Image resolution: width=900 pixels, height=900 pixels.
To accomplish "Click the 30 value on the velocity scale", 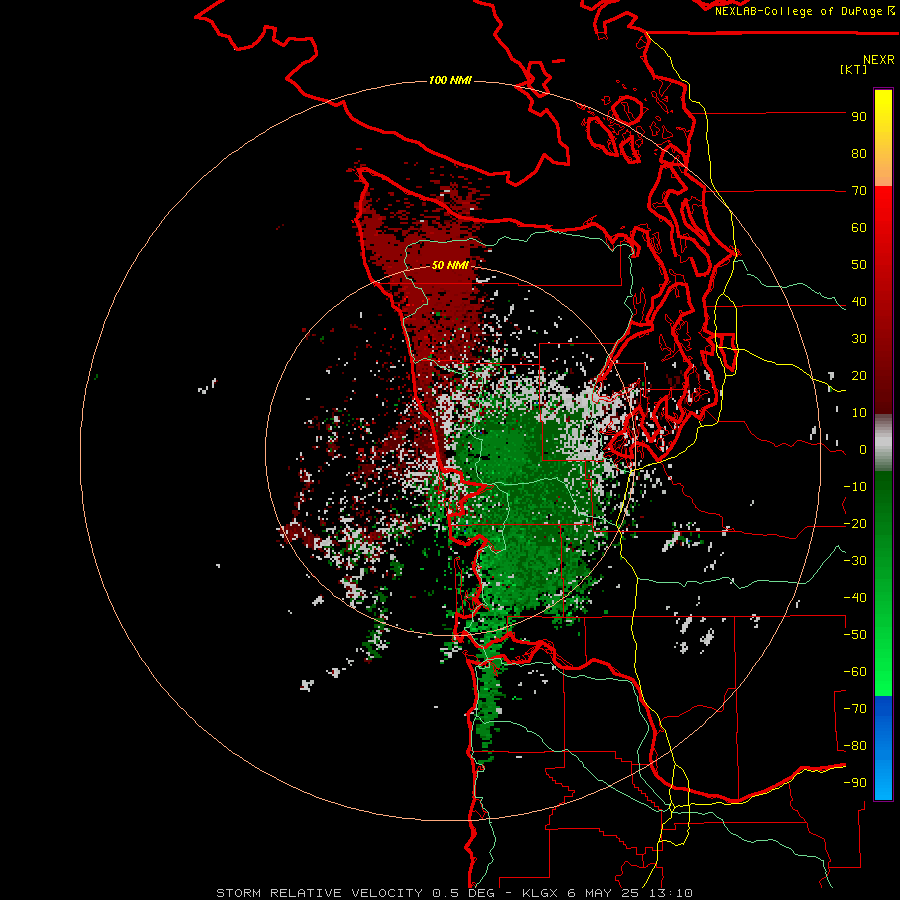I will pos(859,339).
